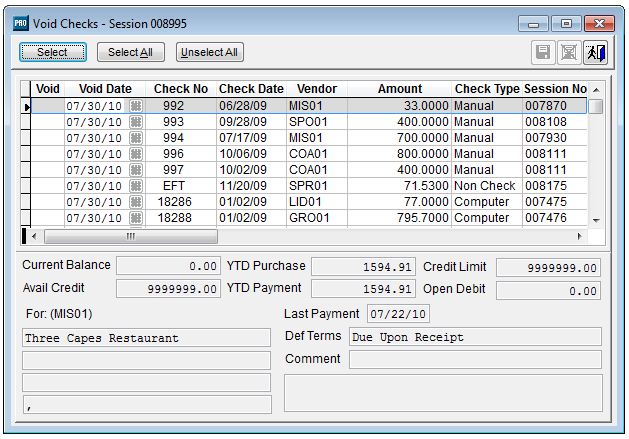Click the Non Check type cell
The width and height of the screenshot is (629, 439).
coord(487,186)
